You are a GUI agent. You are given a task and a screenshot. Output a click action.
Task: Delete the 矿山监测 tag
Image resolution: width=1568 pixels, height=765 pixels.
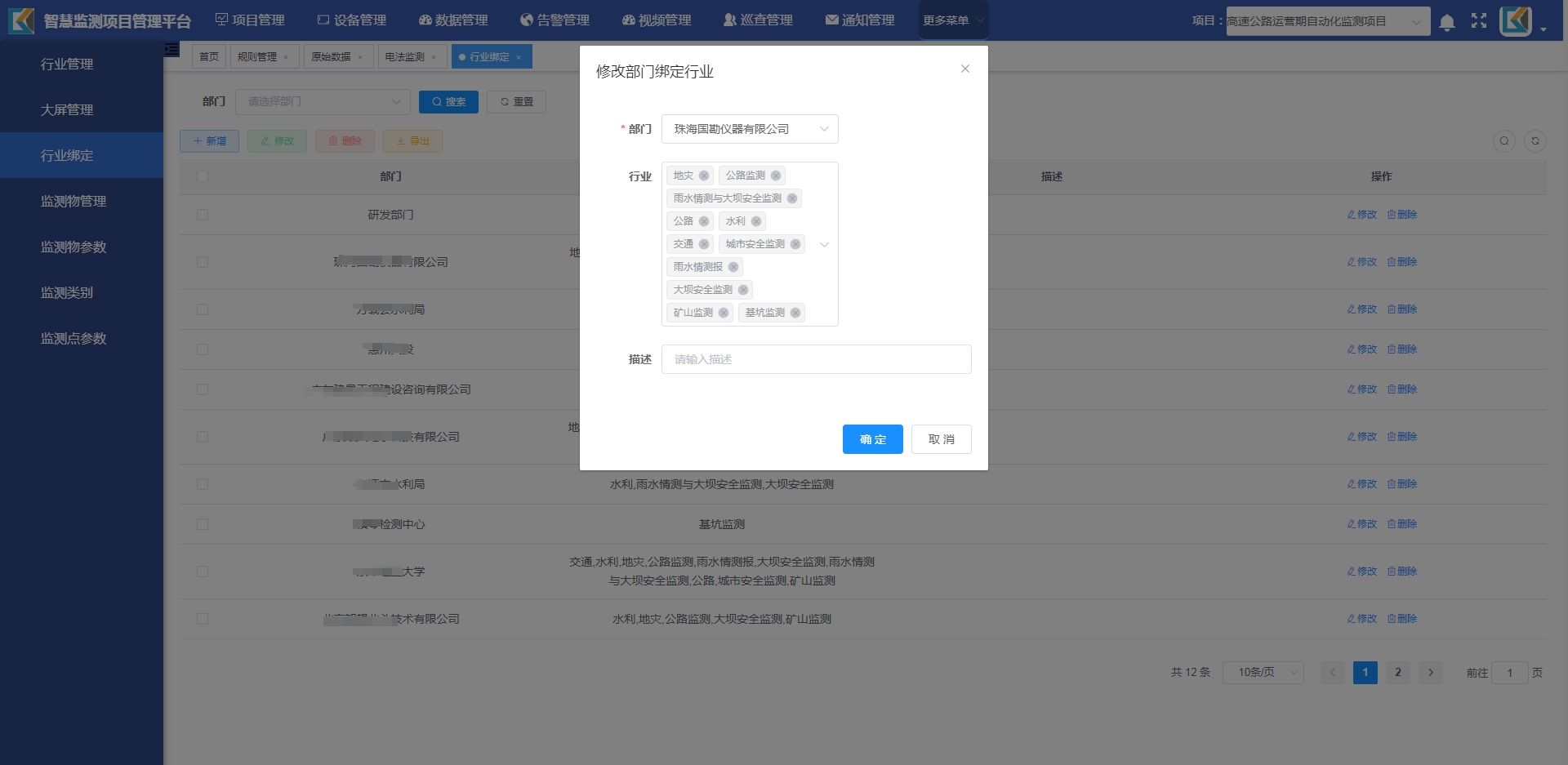[723, 313]
